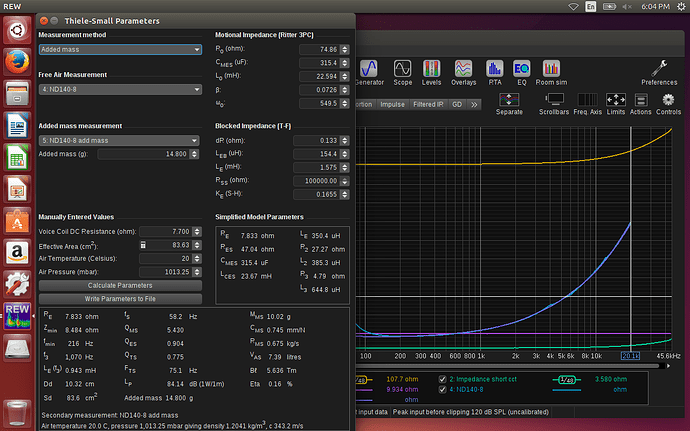Adjust Added mass (g) spinner
Image resolution: width=690 pixels, height=431 pixels.
pyautogui.click(x=194, y=154)
